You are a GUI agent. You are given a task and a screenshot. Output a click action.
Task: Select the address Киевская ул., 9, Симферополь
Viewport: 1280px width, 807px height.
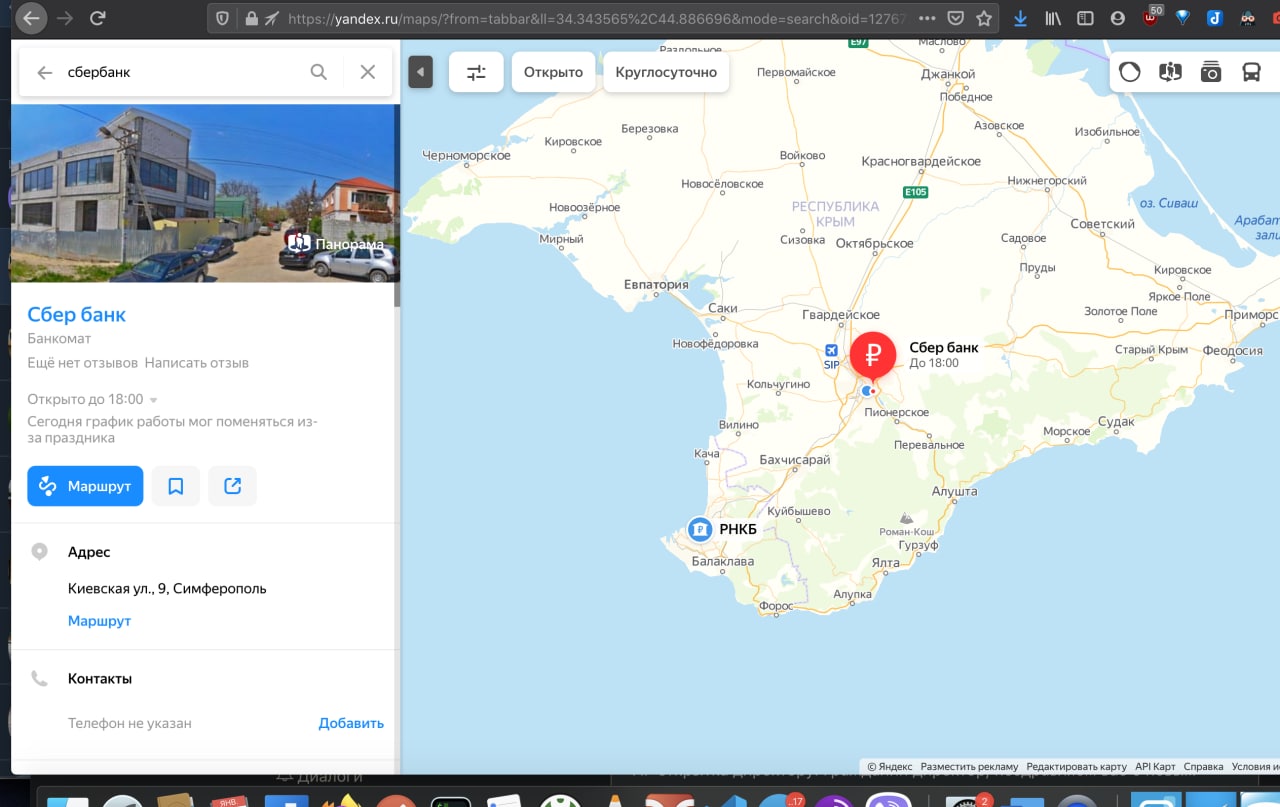click(167, 588)
